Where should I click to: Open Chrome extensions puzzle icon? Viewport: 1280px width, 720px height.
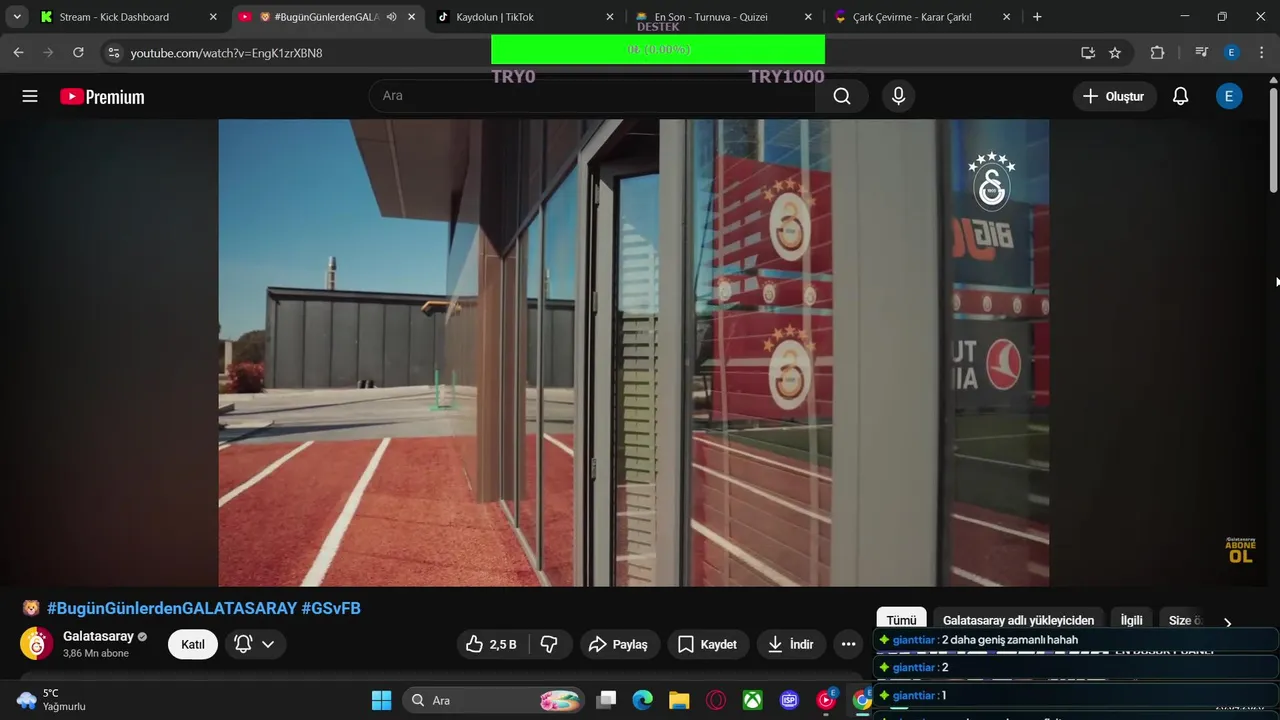(x=1157, y=53)
